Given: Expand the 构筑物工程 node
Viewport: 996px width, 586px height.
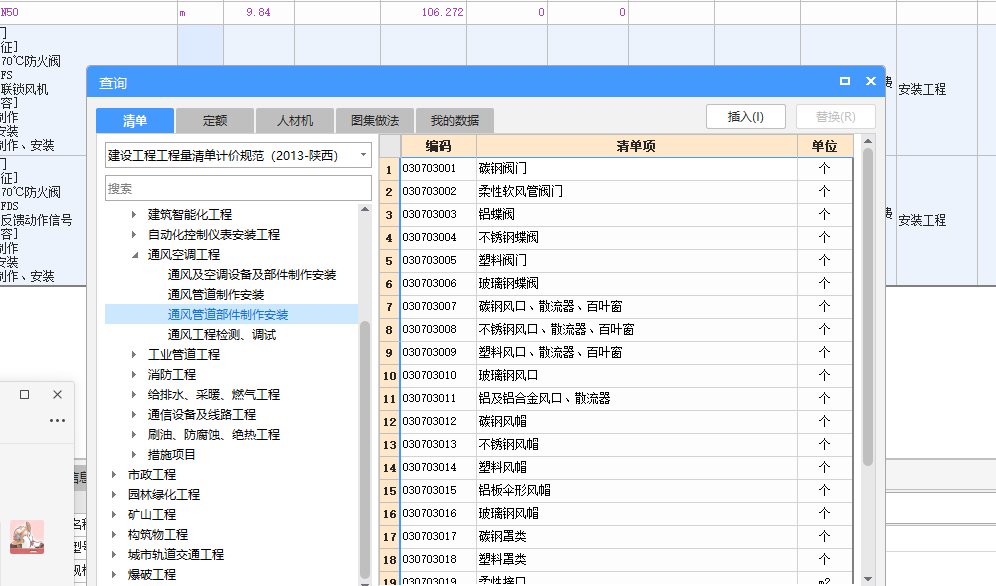Looking at the screenshot, I should [x=114, y=535].
